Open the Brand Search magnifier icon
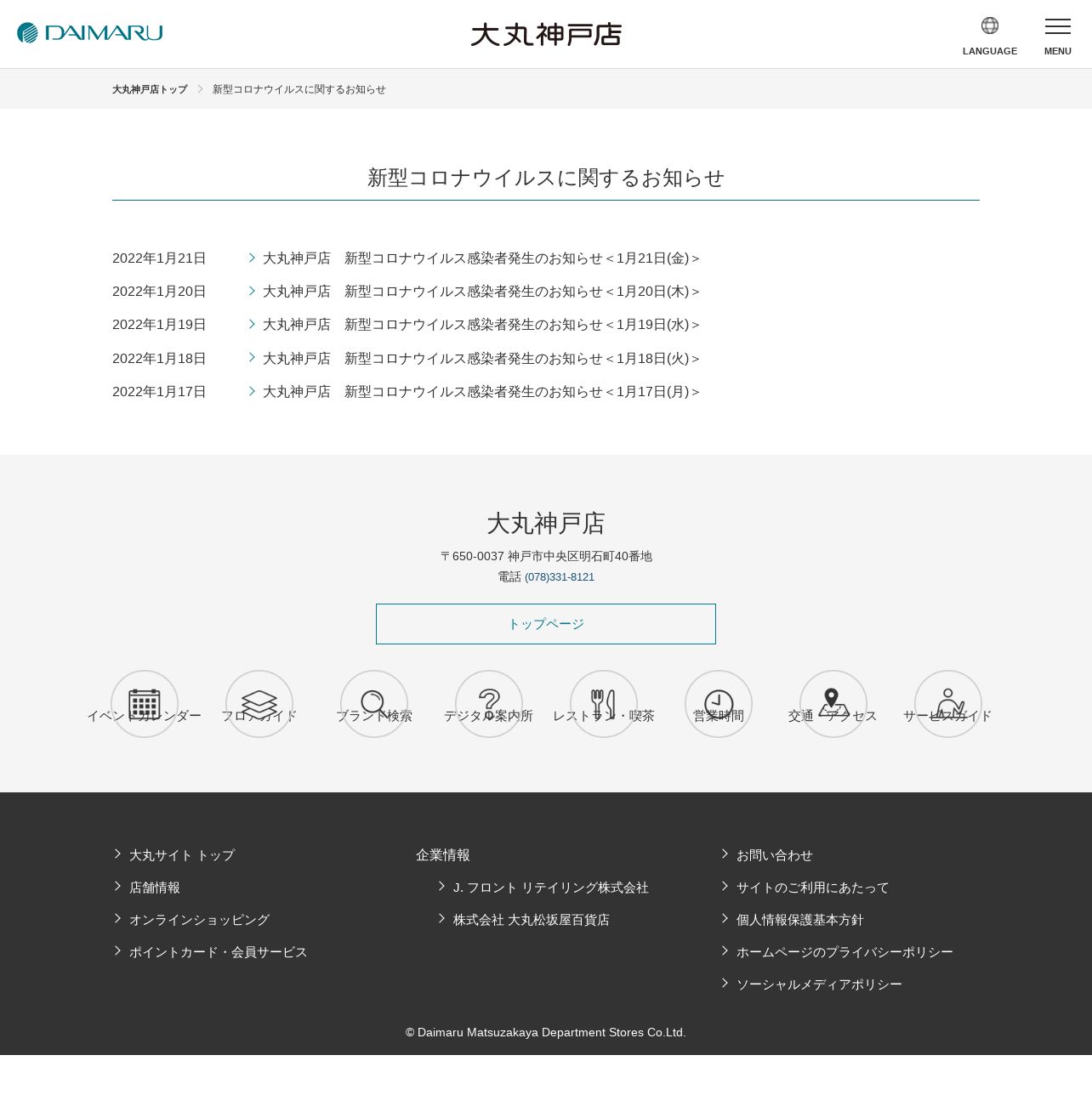The width and height of the screenshot is (1092, 1095). [x=374, y=704]
